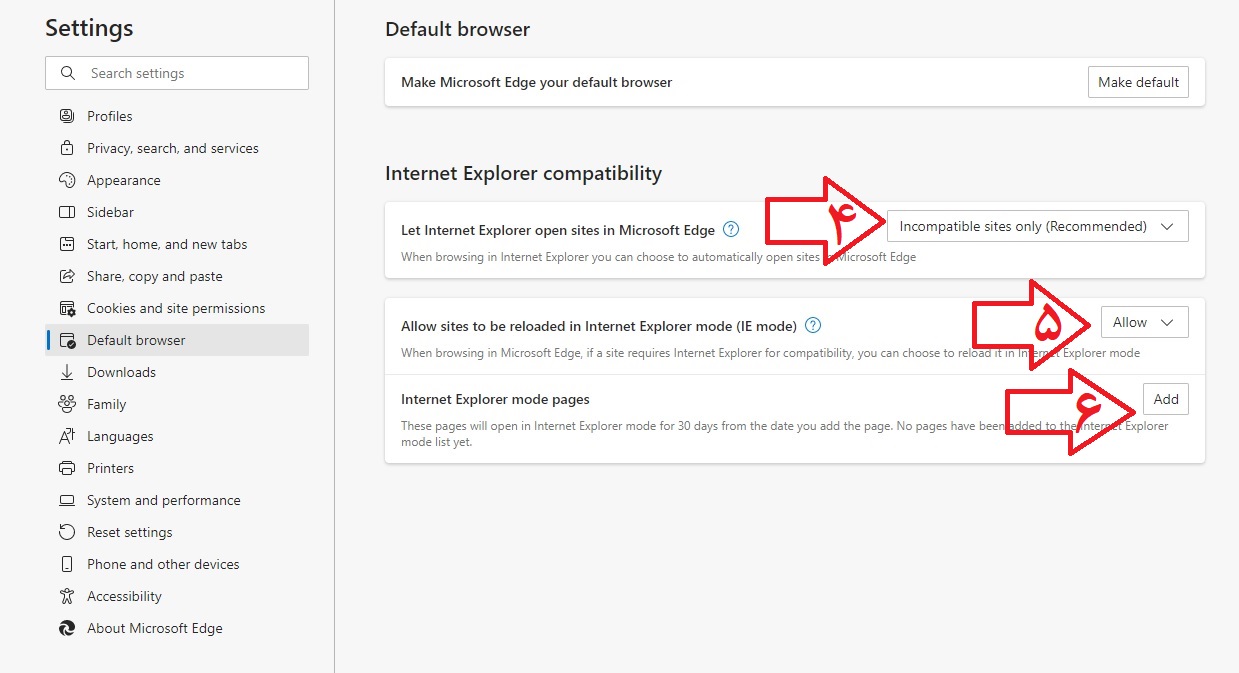This screenshot has height=673, width=1239.
Task: Open Profiles settings page
Action: click(x=177, y=116)
